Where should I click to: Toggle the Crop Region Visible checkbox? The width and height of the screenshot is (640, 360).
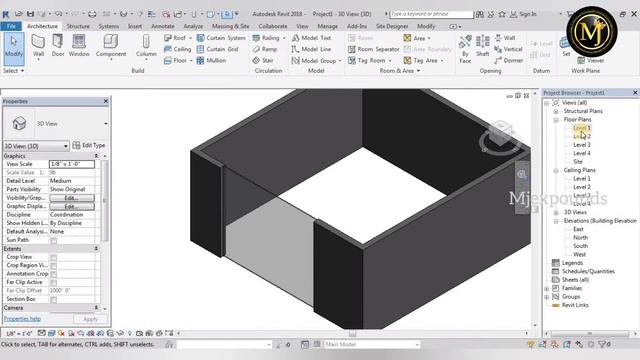53,266
